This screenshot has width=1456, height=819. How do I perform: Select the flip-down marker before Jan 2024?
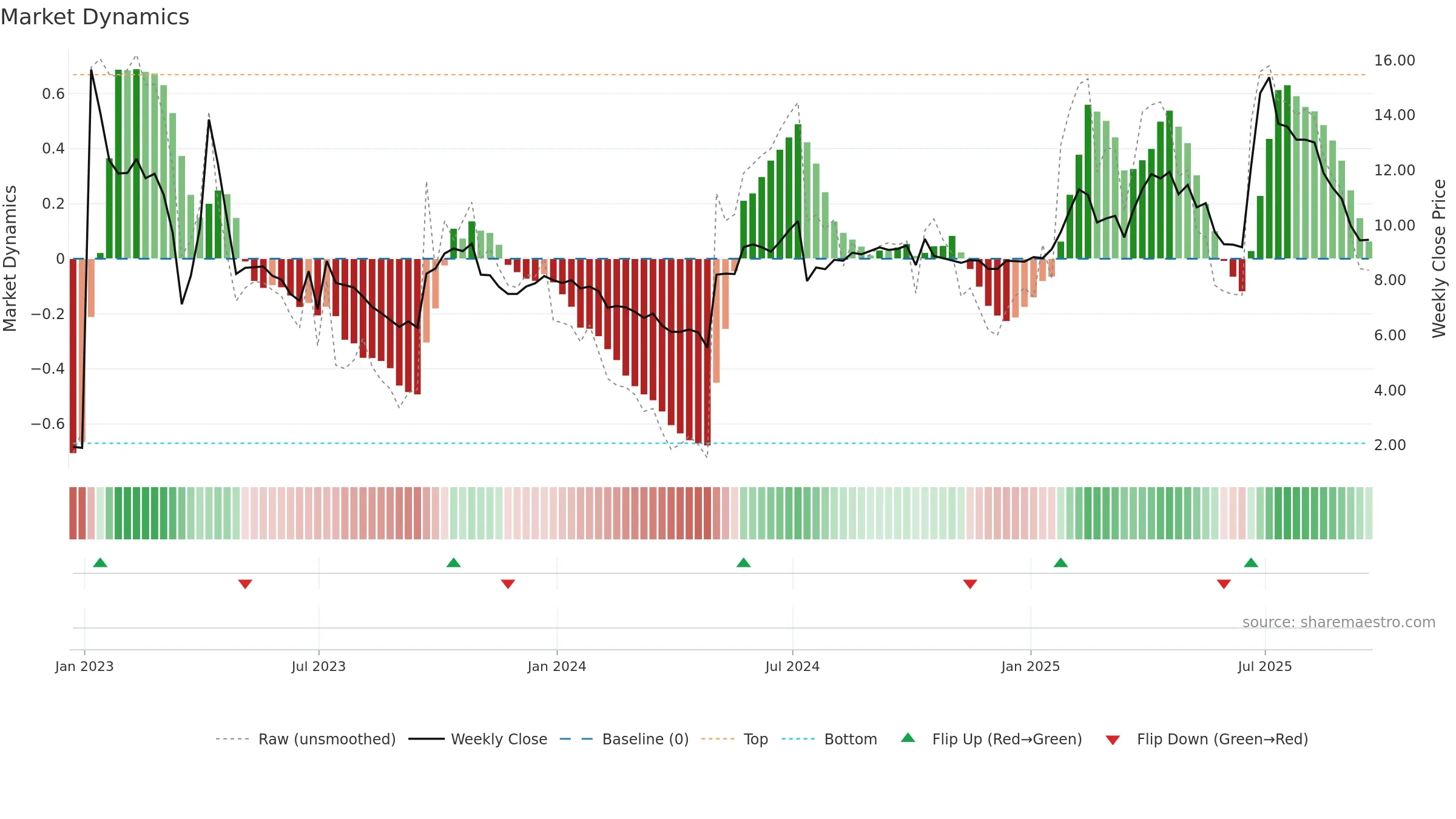point(508,584)
